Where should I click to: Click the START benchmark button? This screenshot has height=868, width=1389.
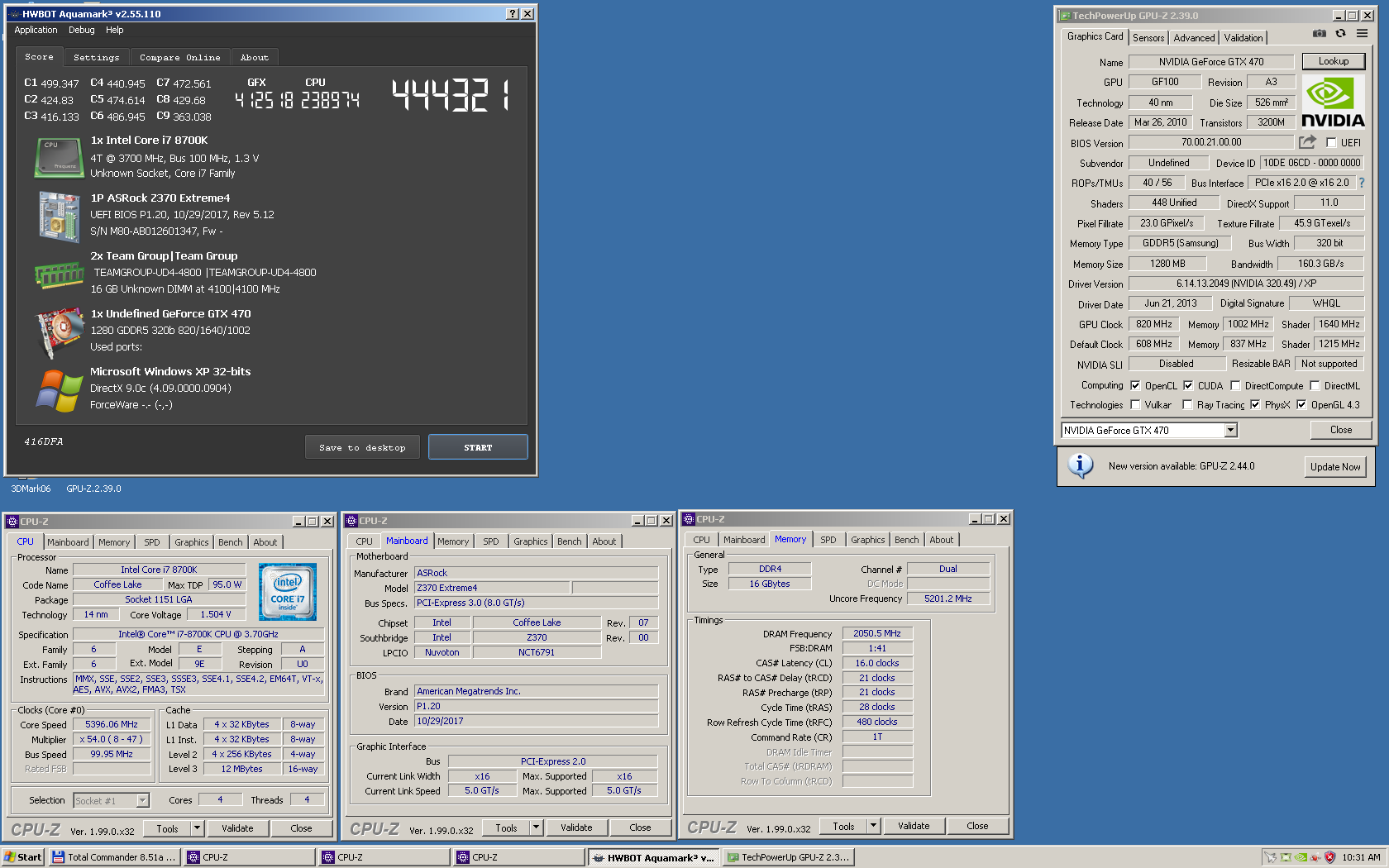click(x=478, y=447)
